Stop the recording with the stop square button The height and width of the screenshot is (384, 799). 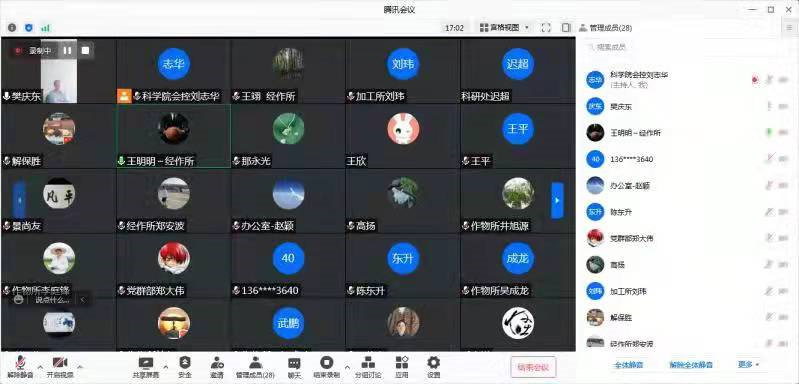coord(85,50)
